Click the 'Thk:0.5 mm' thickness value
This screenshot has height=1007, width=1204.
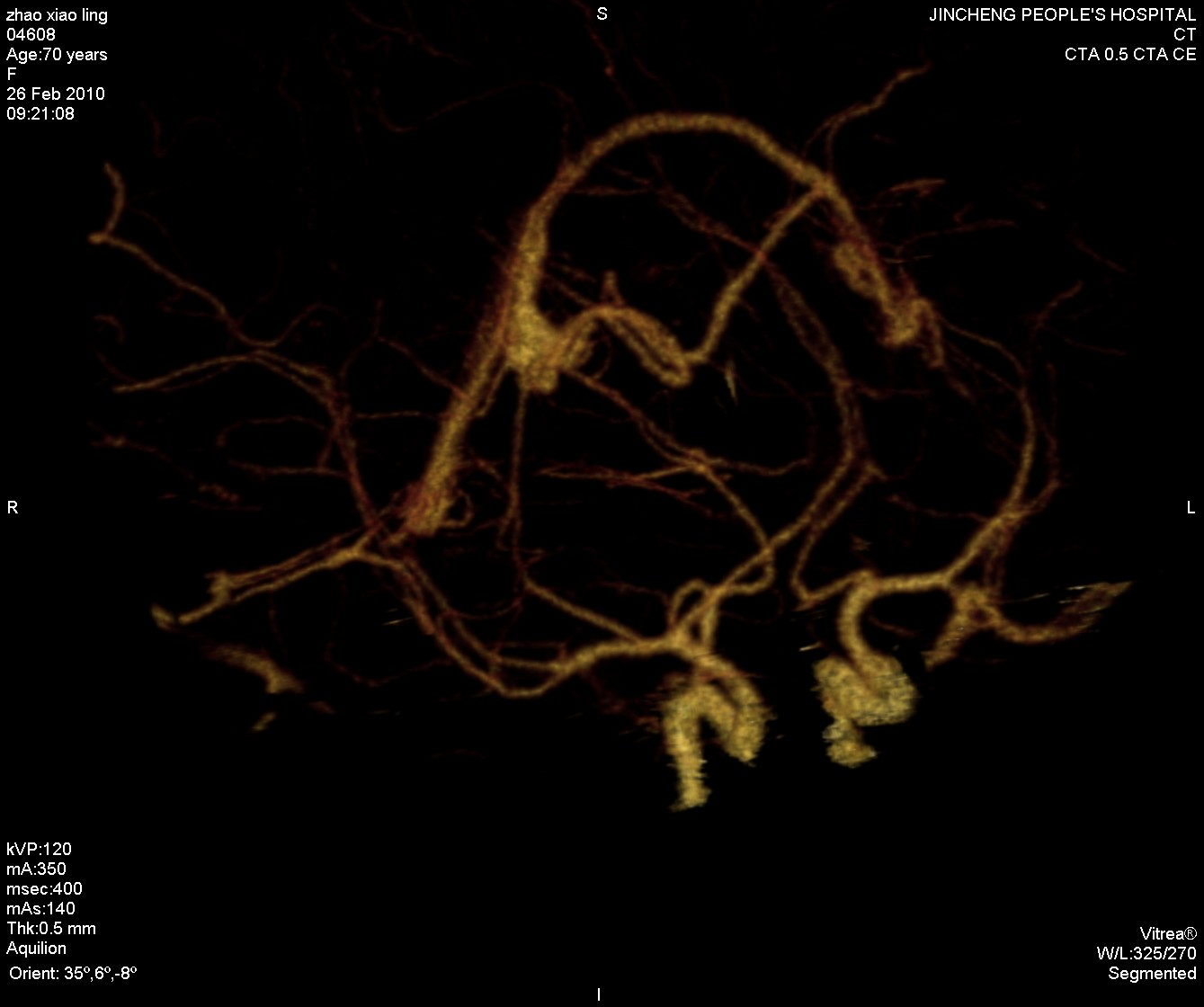point(51,929)
